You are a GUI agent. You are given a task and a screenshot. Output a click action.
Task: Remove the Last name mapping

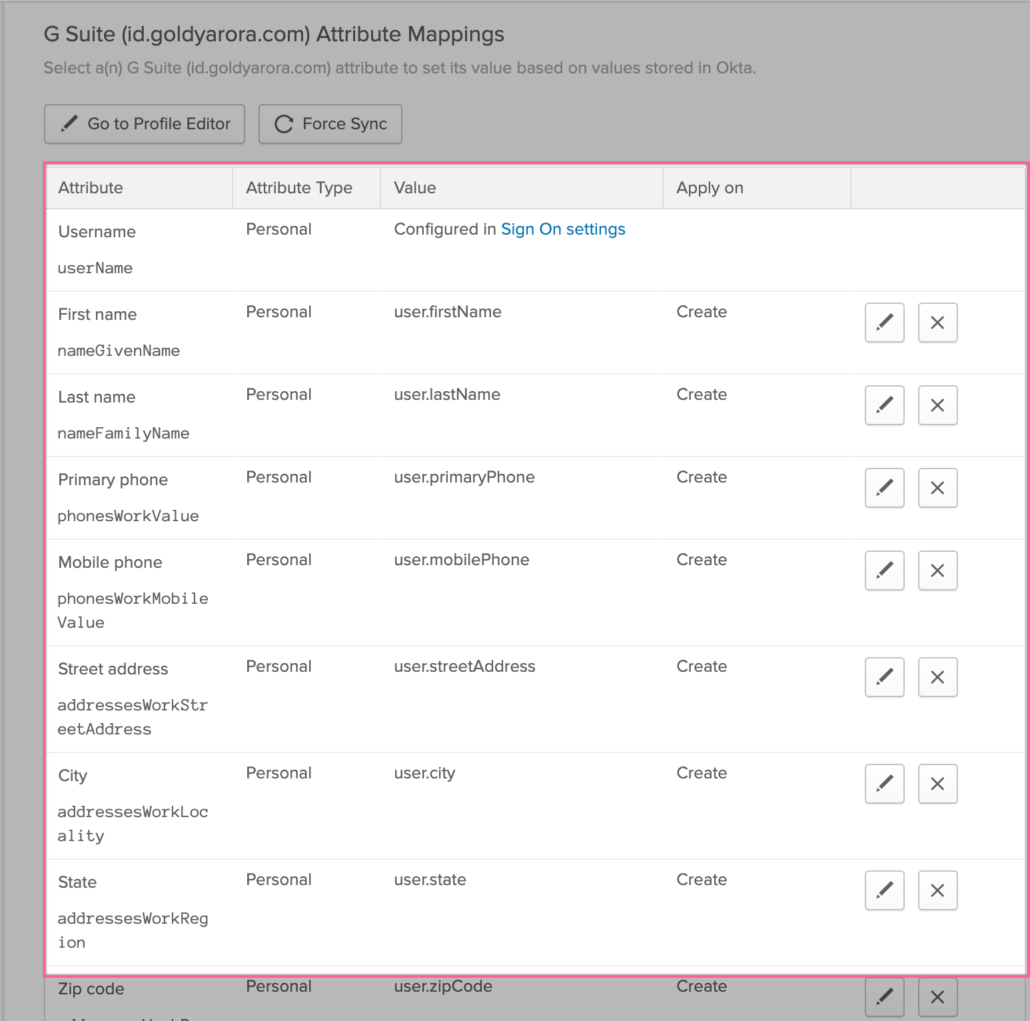937,405
